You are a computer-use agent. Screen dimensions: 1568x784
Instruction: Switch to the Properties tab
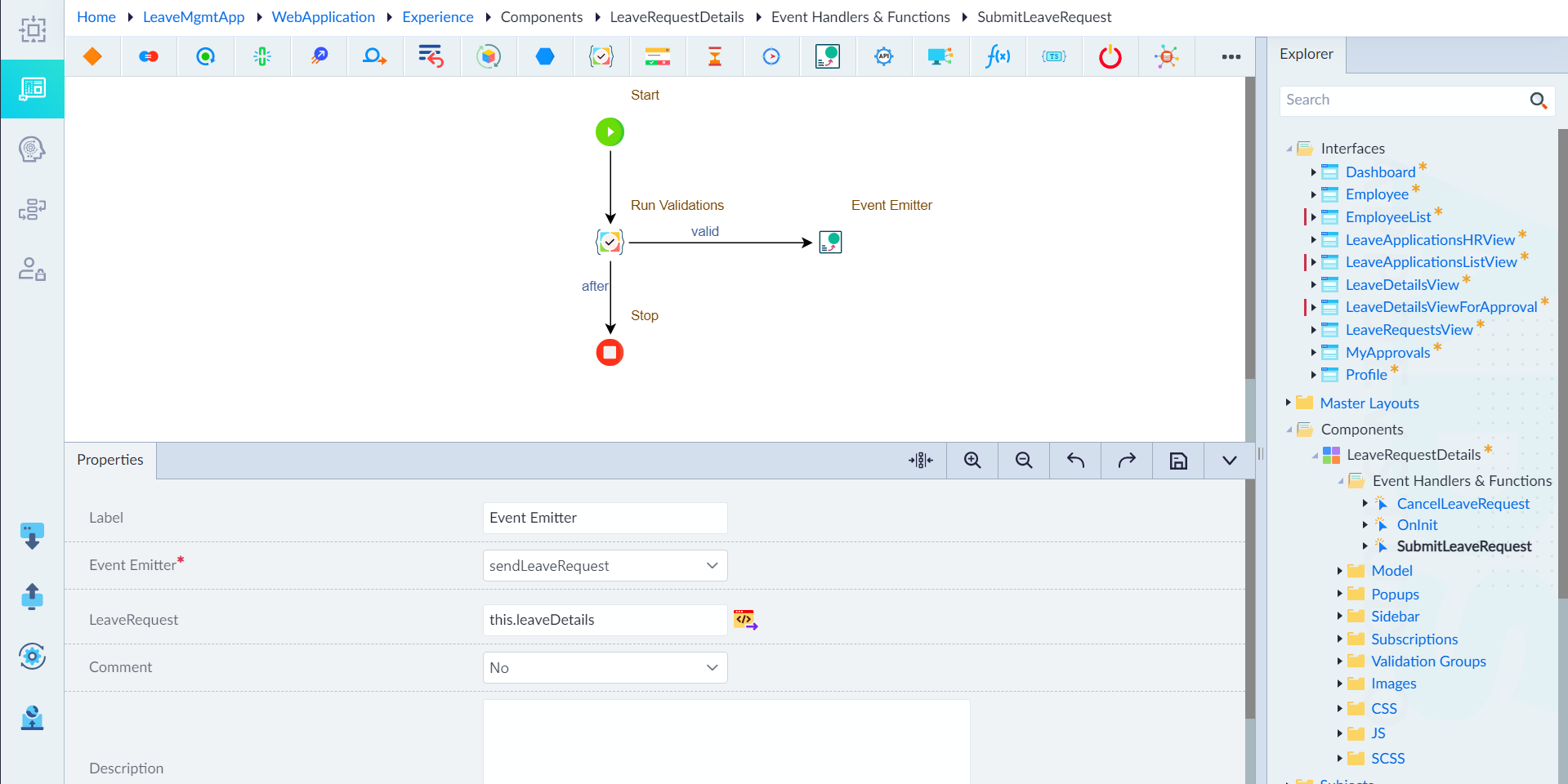pos(110,460)
